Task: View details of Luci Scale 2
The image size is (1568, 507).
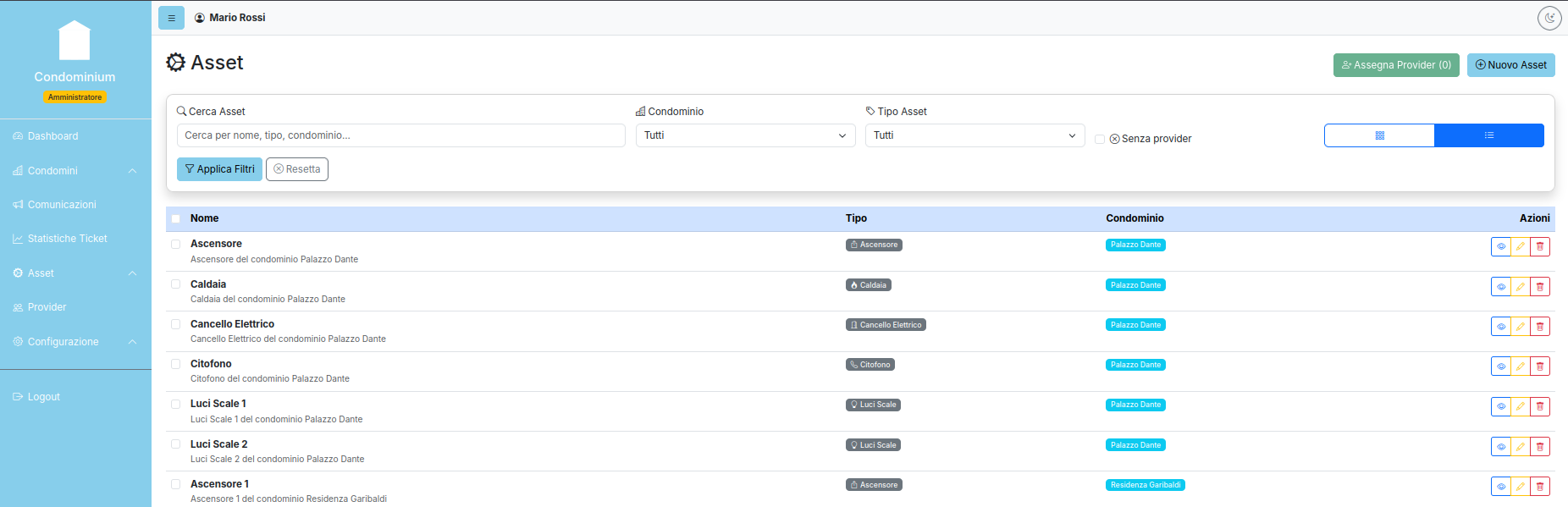Action: 1500,447
